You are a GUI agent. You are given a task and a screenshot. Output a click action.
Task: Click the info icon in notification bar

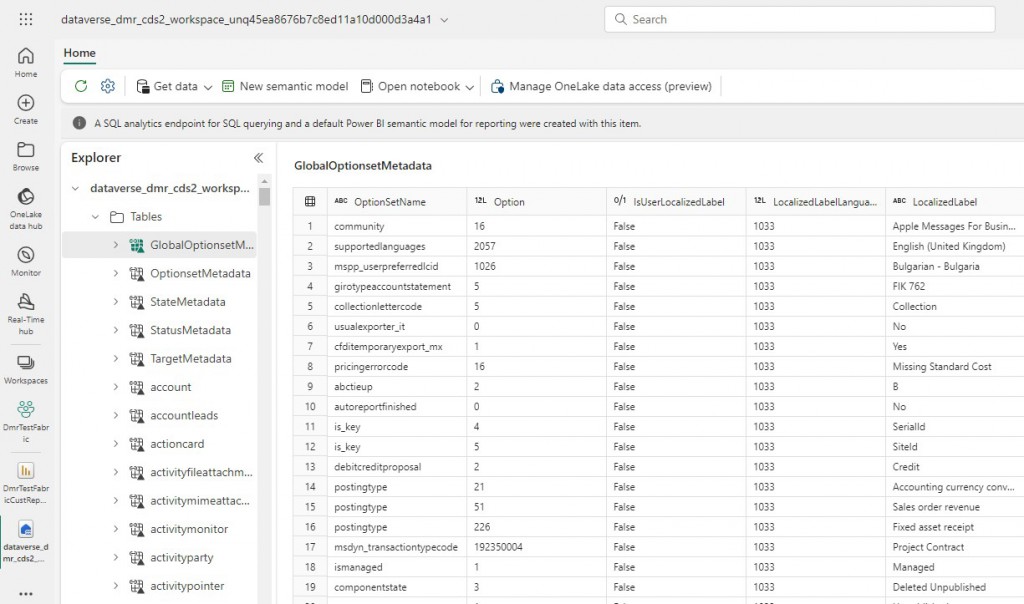80,123
